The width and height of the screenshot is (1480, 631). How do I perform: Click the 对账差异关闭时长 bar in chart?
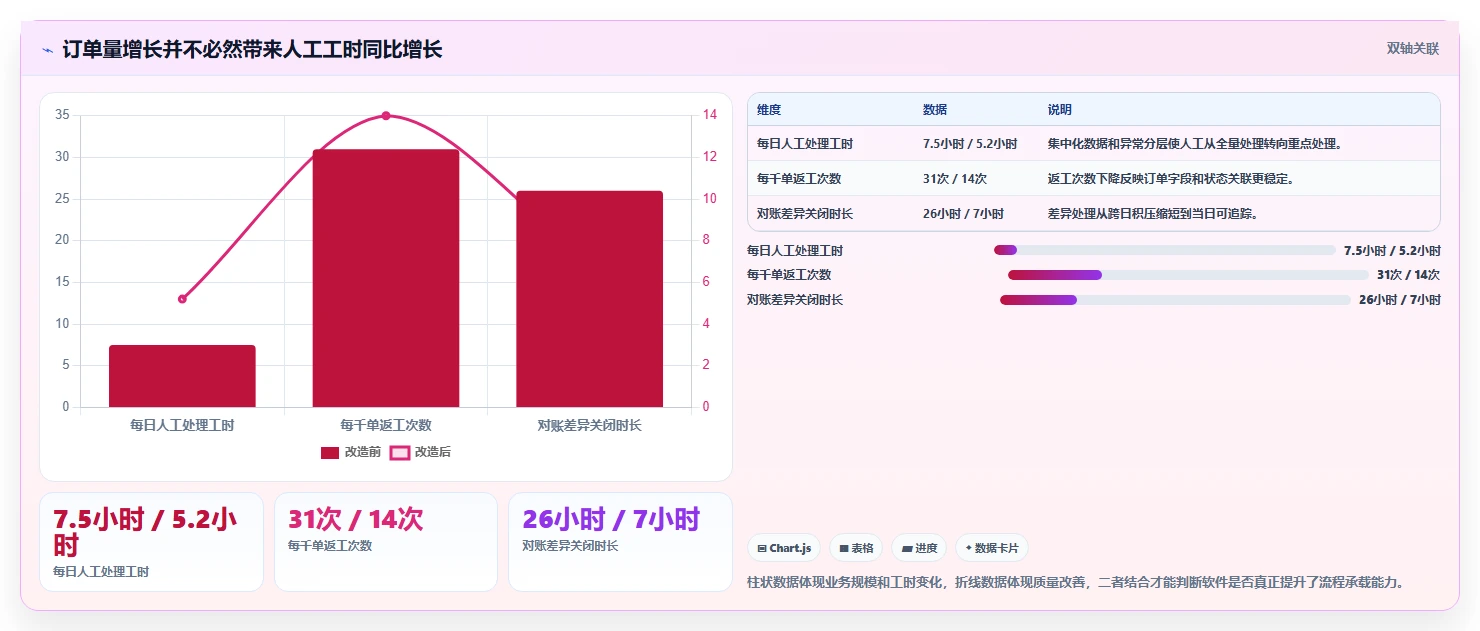tap(589, 299)
